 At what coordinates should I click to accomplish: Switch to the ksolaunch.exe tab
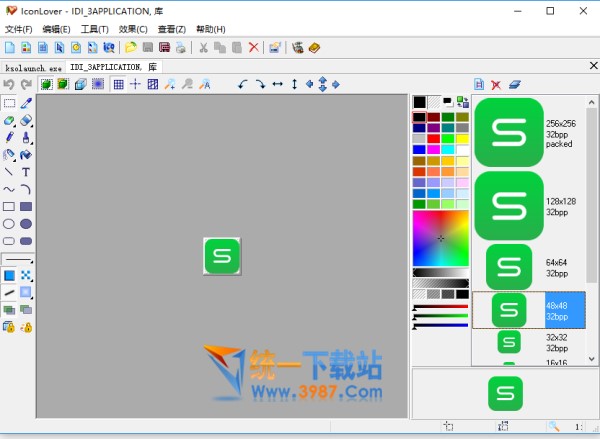pyautogui.click(x=33, y=68)
